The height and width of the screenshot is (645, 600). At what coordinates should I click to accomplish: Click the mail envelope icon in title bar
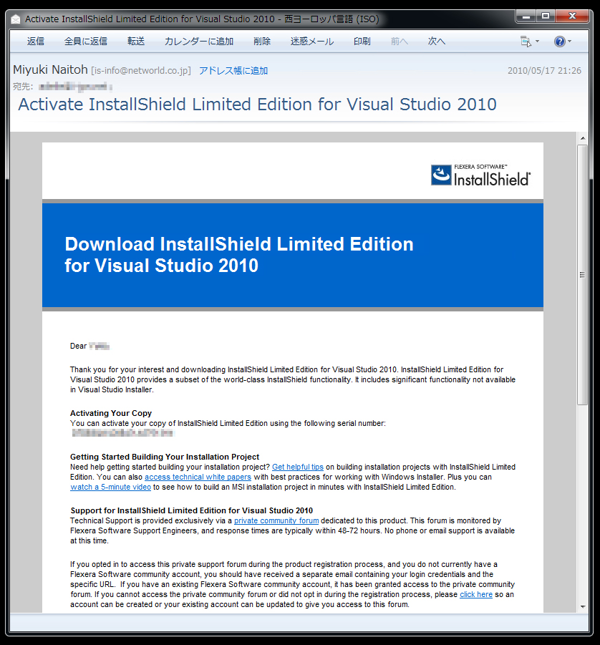point(16,19)
